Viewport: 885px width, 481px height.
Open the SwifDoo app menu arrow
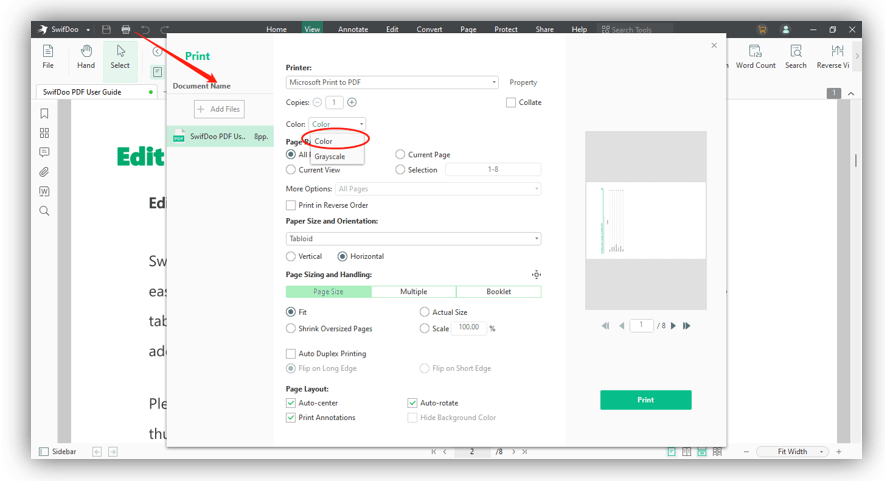pyautogui.click(x=88, y=29)
